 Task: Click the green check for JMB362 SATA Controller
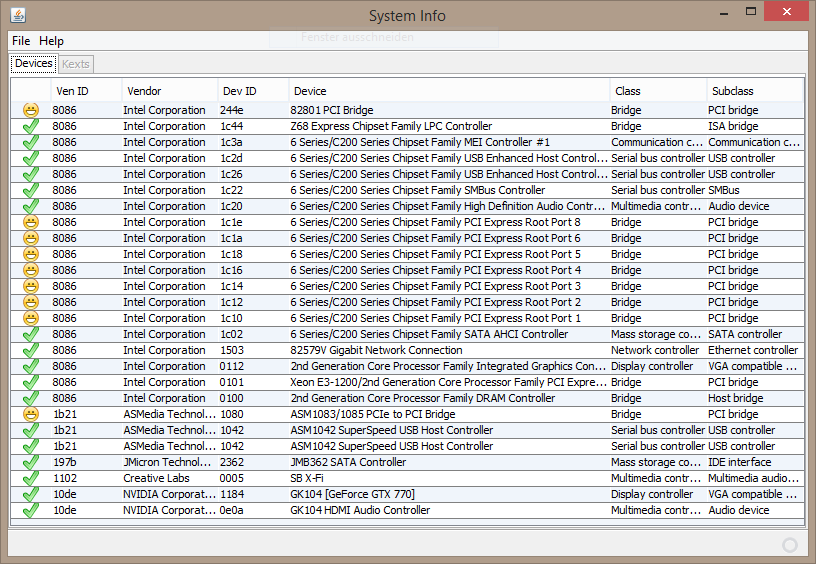pos(31,463)
